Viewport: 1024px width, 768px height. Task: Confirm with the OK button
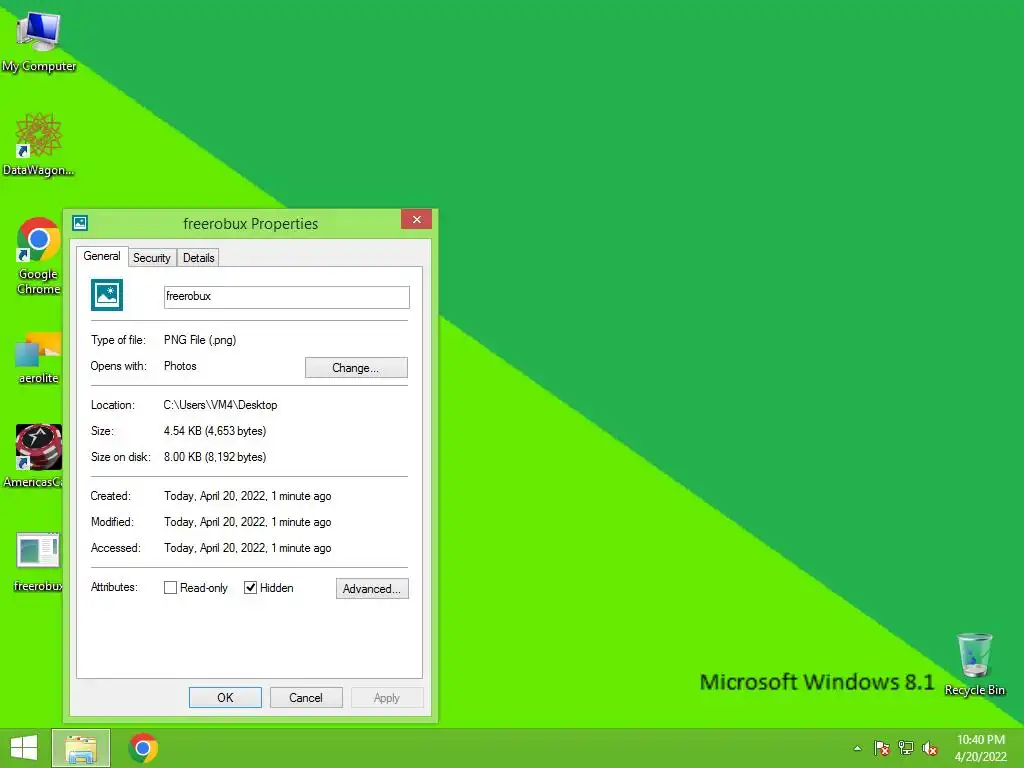point(225,697)
